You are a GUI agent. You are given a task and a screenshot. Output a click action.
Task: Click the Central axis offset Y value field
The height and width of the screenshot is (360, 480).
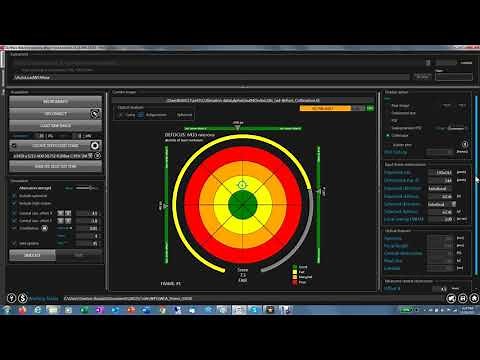[88, 221]
